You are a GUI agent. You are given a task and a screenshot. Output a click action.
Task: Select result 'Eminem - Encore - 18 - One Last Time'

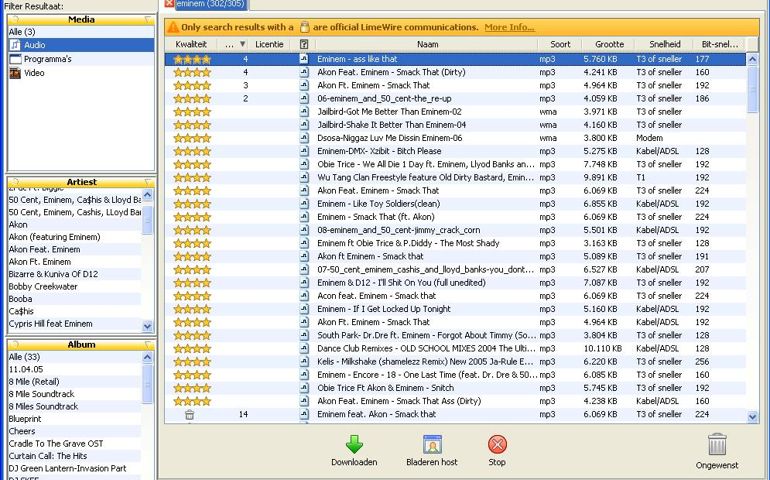pos(455,375)
